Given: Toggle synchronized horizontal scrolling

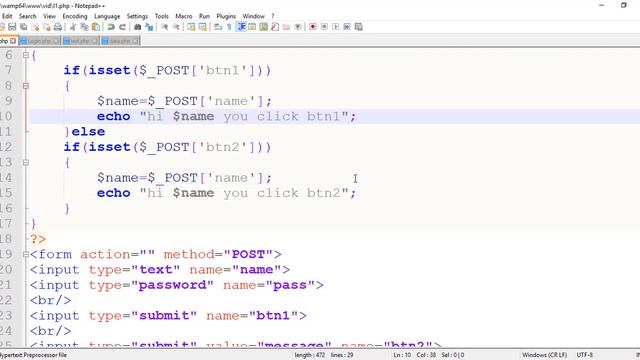Looking at the screenshot, I should [202, 27].
